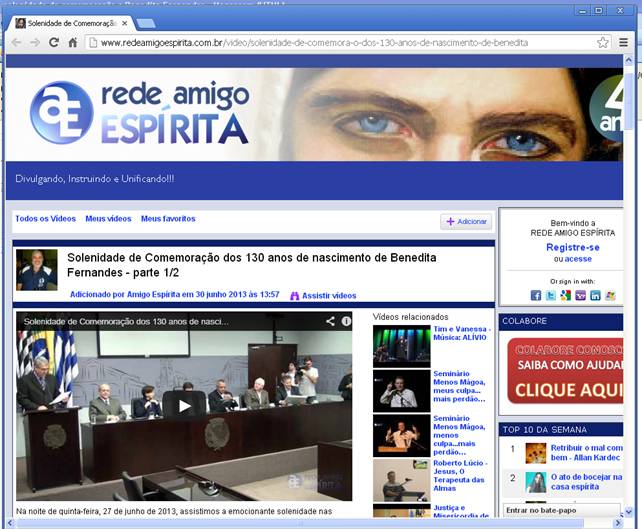Click the horizontal scrollbar right arrow
This screenshot has height=529, width=642.
click(618, 523)
